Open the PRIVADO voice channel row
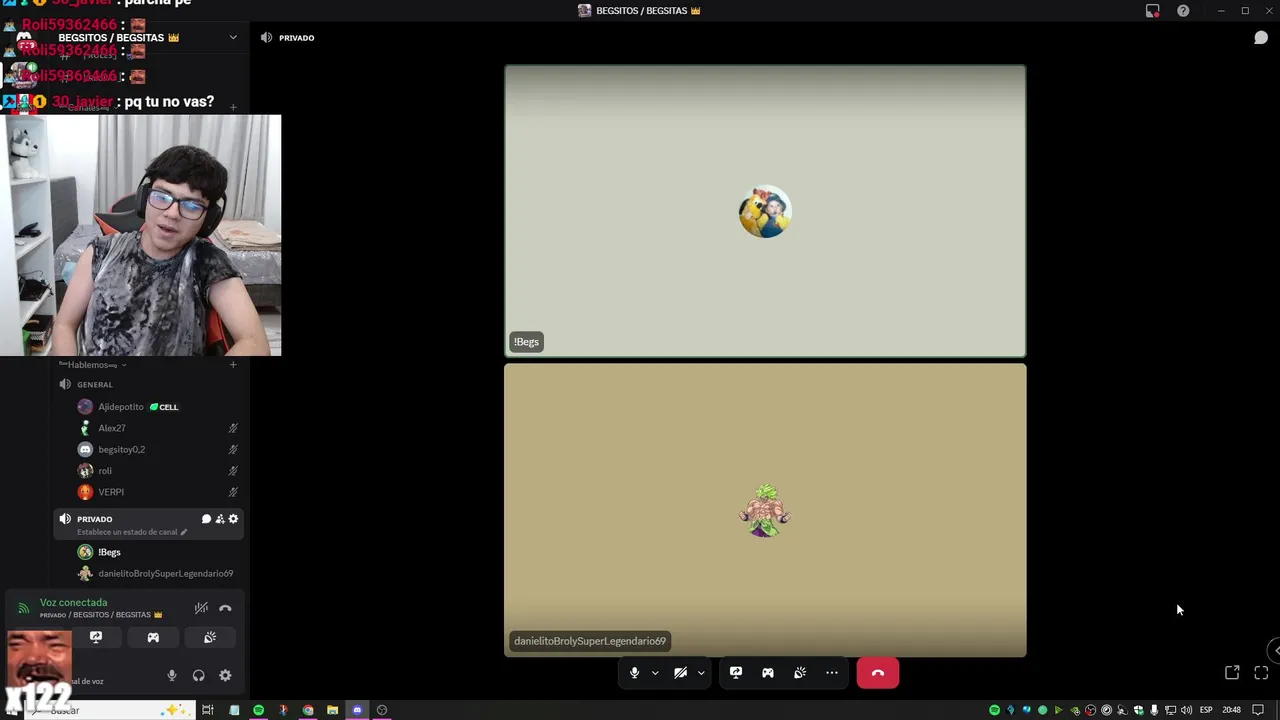The width and height of the screenshot is (1280, 720). pos(150,524)
